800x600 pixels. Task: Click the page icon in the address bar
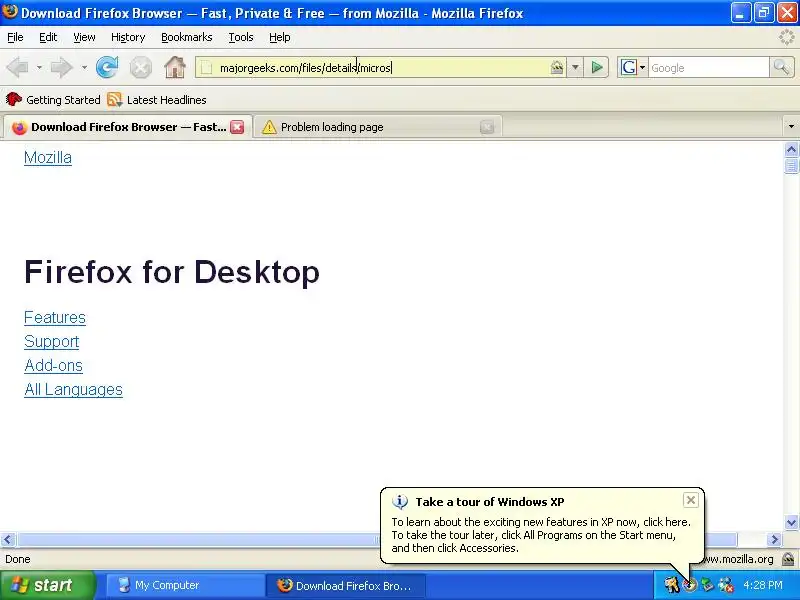point(206,67)
